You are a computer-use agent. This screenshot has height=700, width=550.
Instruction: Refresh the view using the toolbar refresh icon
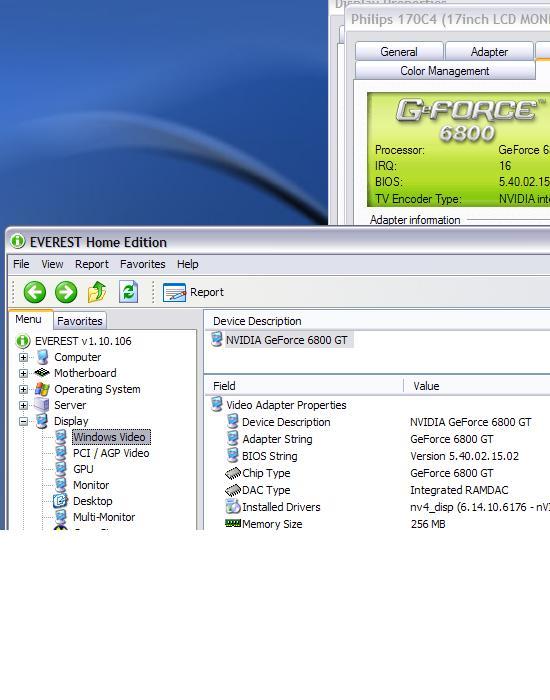129,292
